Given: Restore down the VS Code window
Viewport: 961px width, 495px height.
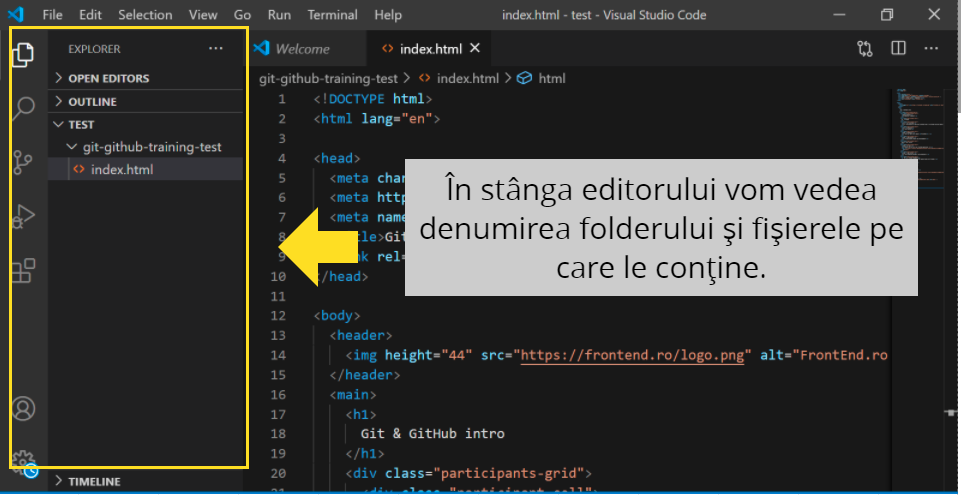Looking at the screenshot, I should 886,15.
